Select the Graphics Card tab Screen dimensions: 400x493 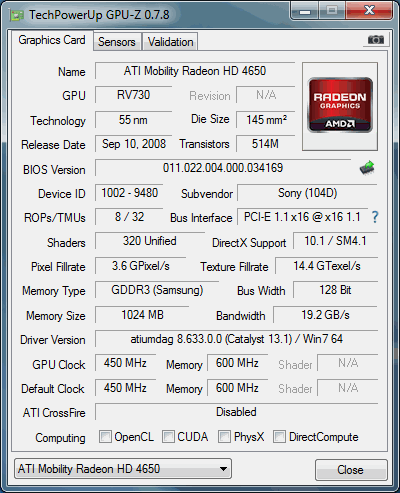[52, 40]
